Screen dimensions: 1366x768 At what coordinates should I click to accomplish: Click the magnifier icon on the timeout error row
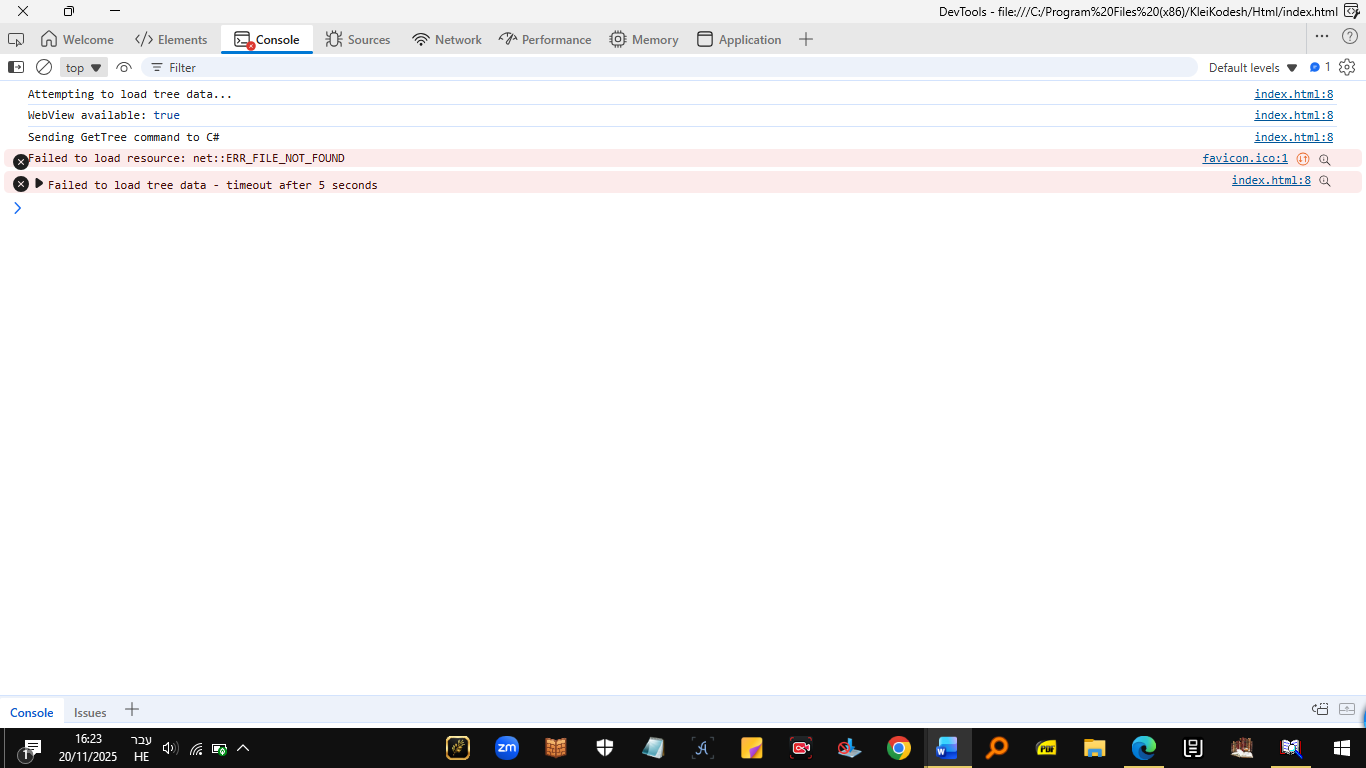click(1325, 181)
